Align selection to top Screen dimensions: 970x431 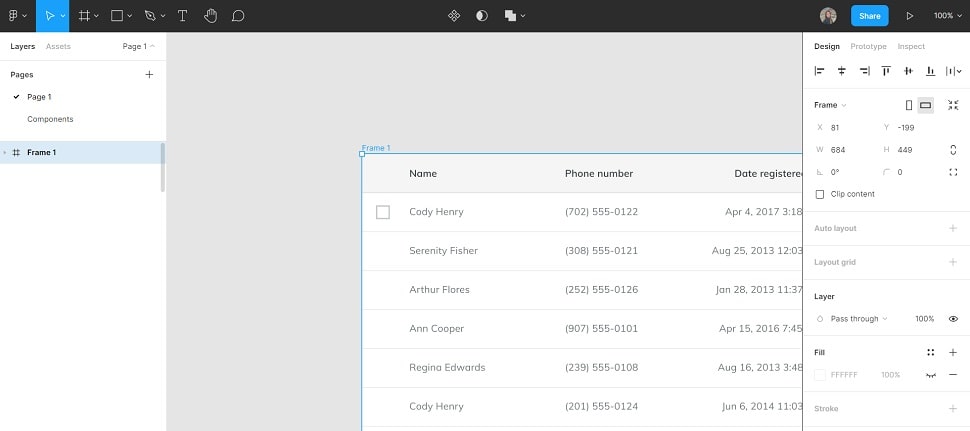click(886, 71)
